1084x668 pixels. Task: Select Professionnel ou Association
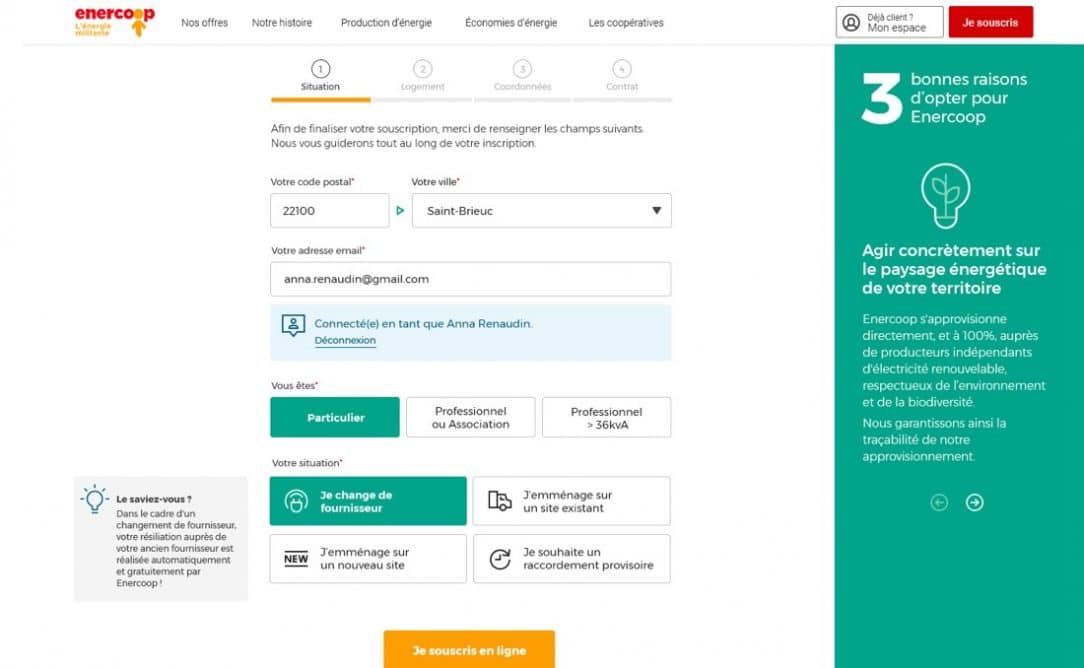pos(470,417)
